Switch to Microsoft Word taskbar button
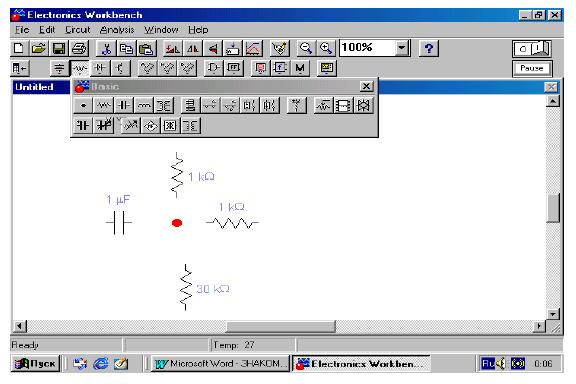This screenshot has width=576, height=384. point(220,364)
